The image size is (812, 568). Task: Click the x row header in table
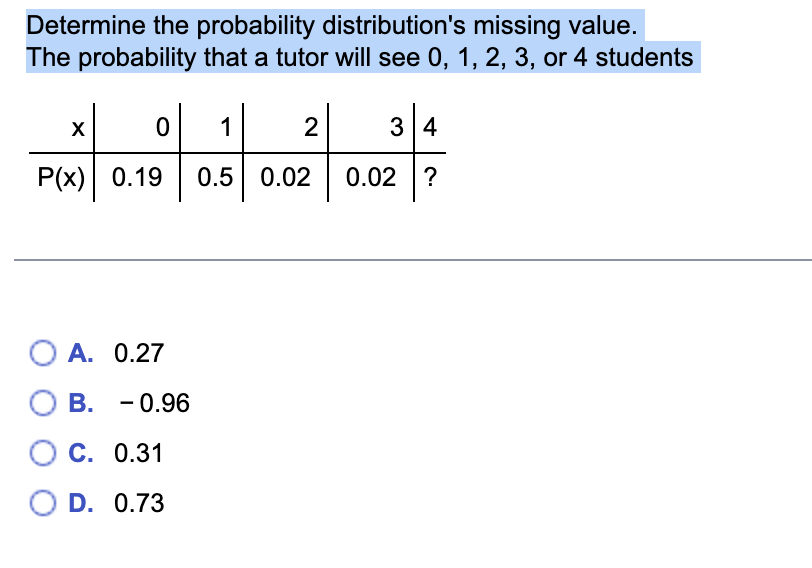point(78,127)
